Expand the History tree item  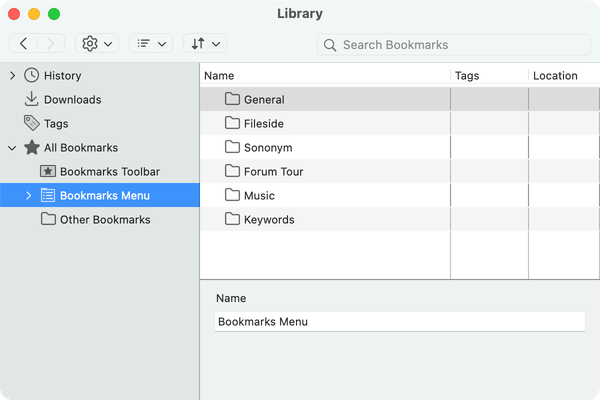[x=13, y=75]
